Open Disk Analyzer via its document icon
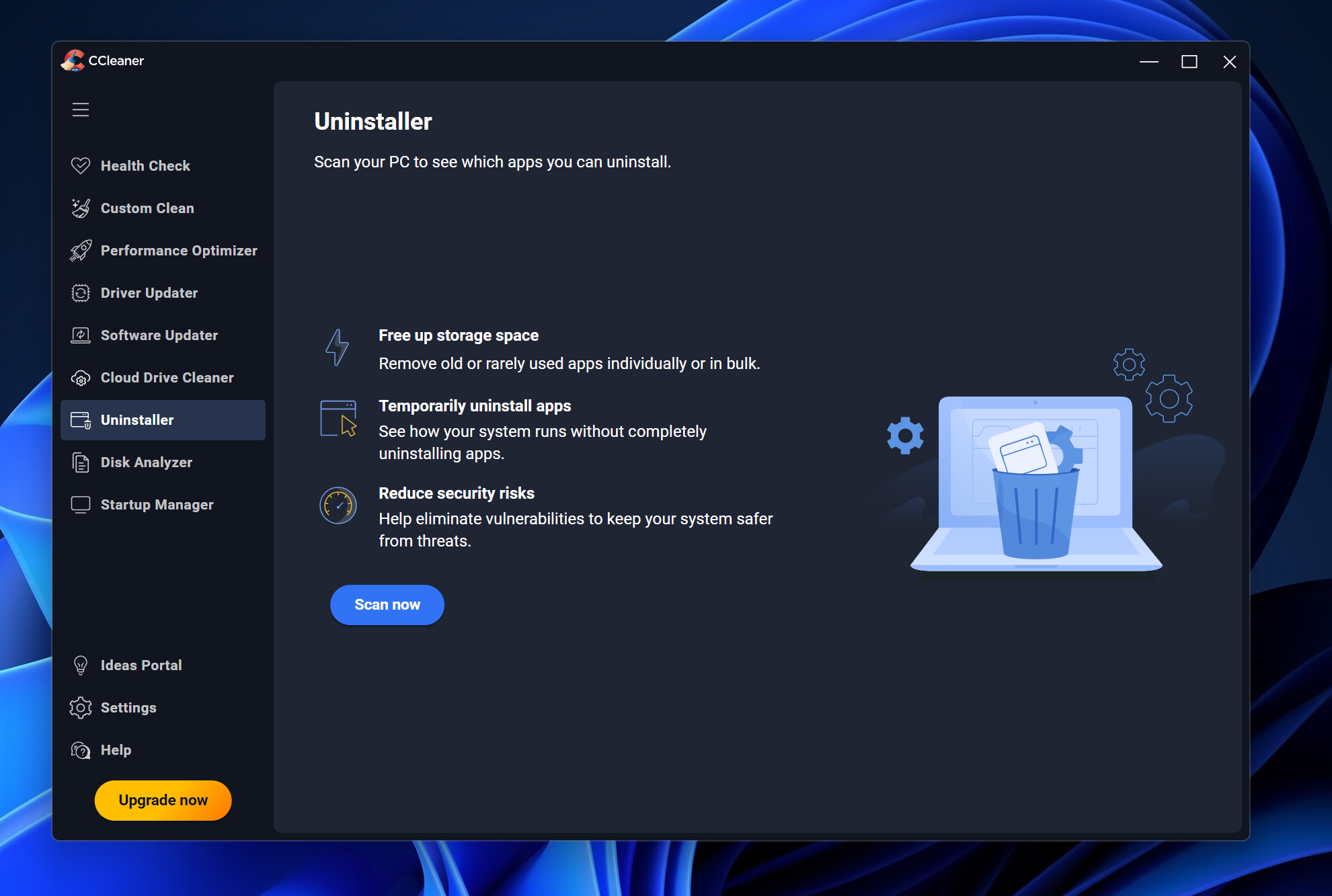Image resolution: width=1332 pixels, height=896 pixels. point(81,462)
